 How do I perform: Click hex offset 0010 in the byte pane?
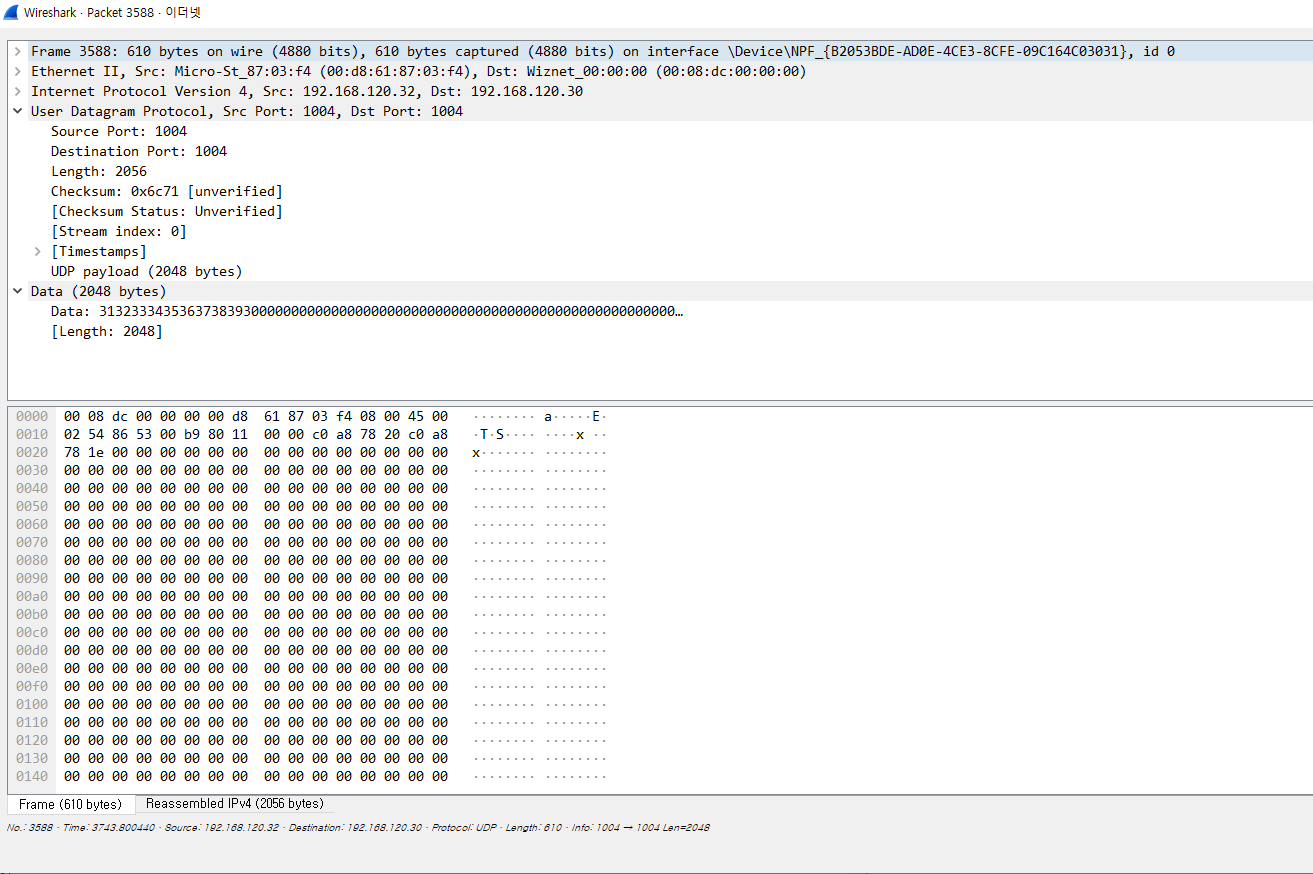32,434
